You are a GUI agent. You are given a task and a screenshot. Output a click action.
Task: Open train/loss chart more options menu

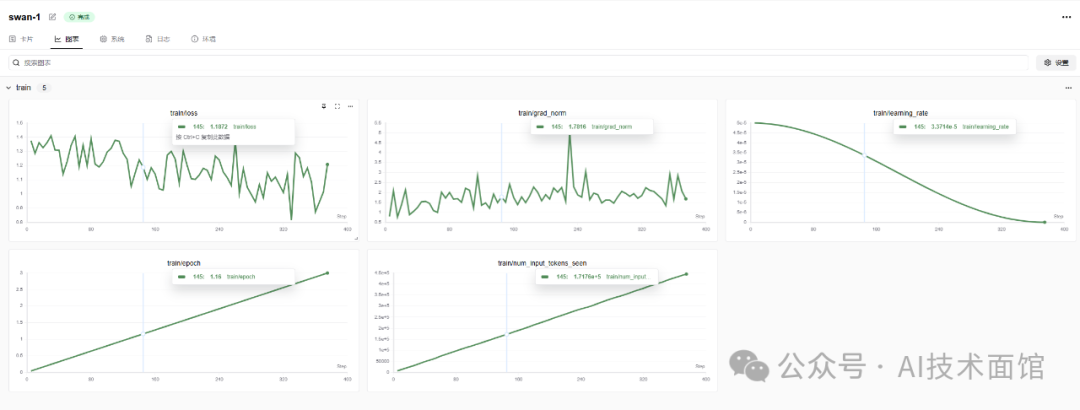[x=350, y=106]
